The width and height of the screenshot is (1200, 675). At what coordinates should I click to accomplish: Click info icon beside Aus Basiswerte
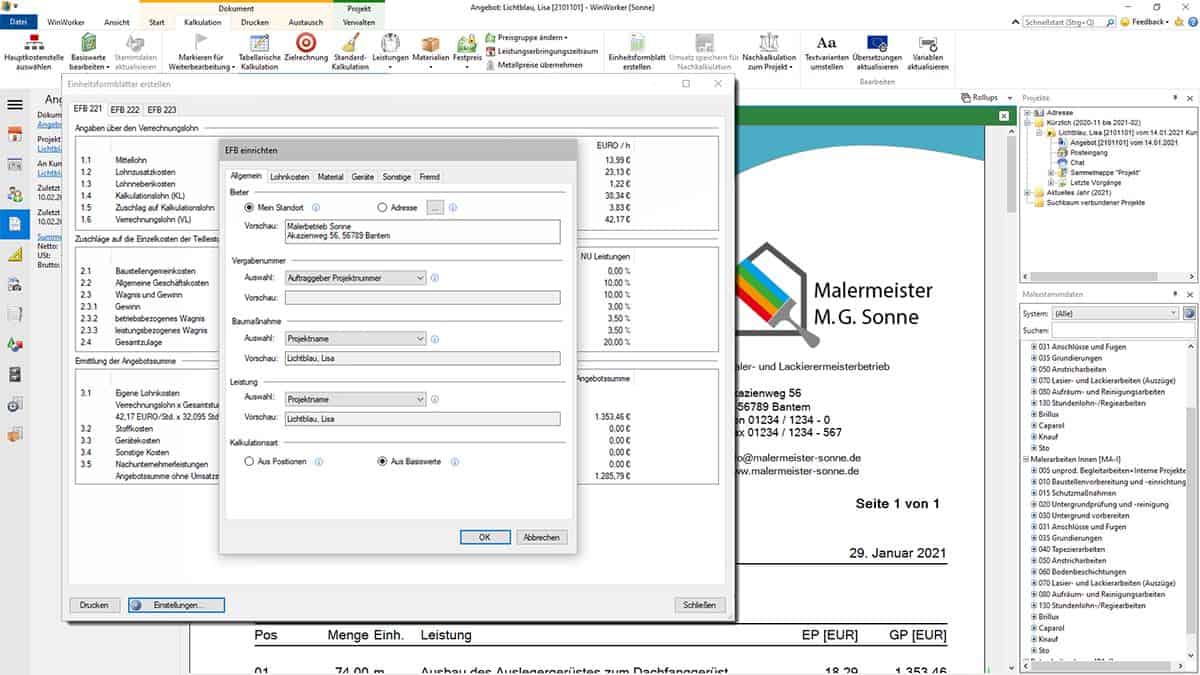point(454,462)
